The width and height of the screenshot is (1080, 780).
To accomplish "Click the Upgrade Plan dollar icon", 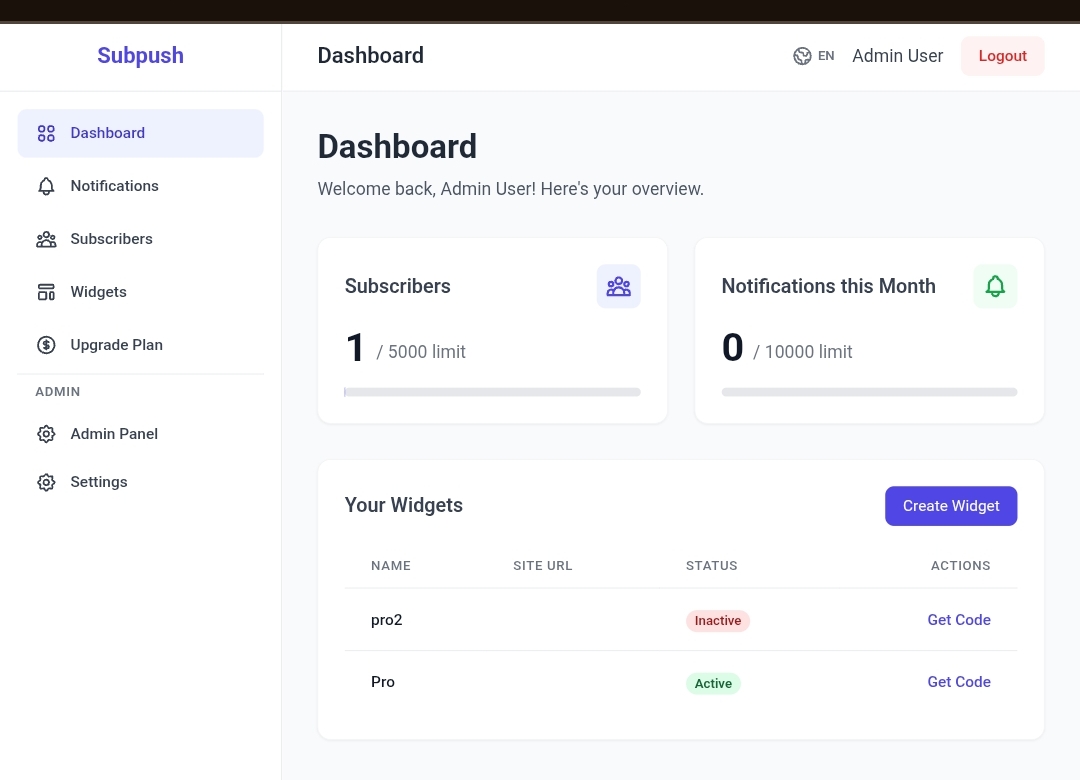I will coord(46,345).
